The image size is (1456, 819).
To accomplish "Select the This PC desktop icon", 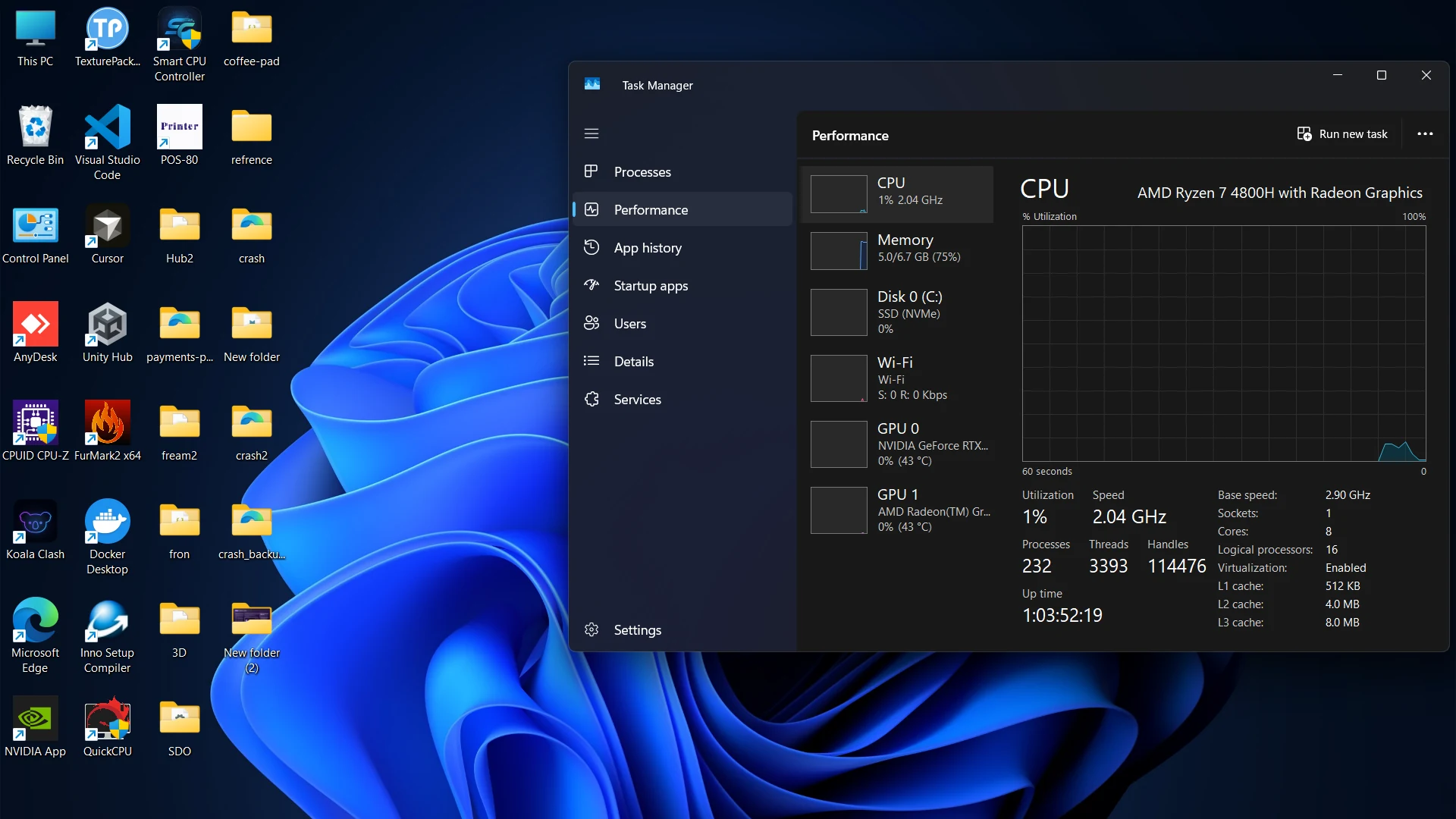I will (x=35, y=39).
